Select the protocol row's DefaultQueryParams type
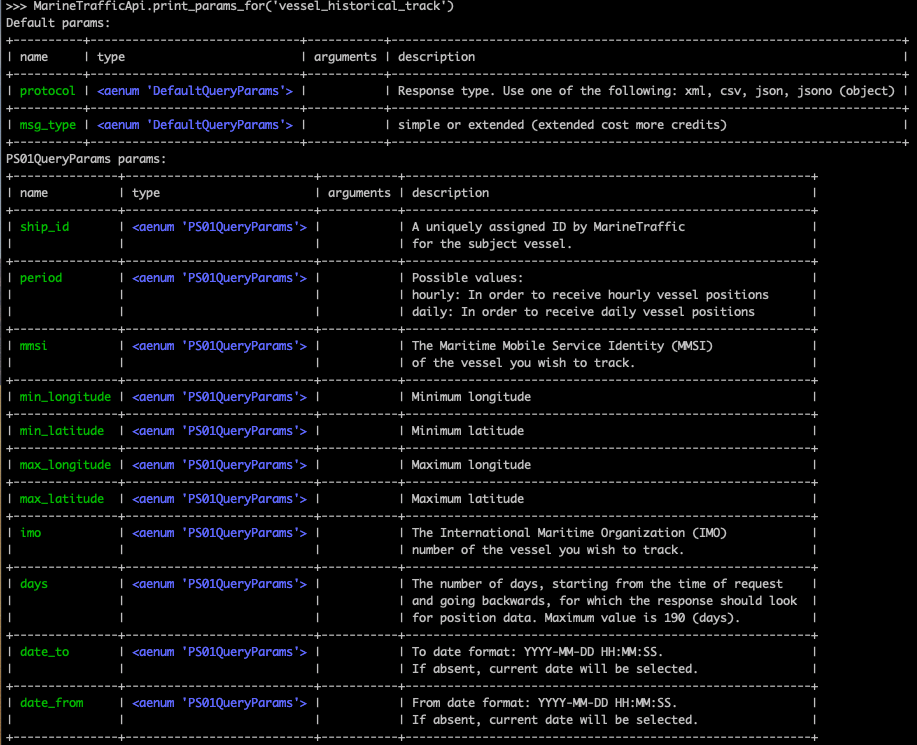Image resolution: width=917 pixels, height=745 pixels. tap(195, 91)
